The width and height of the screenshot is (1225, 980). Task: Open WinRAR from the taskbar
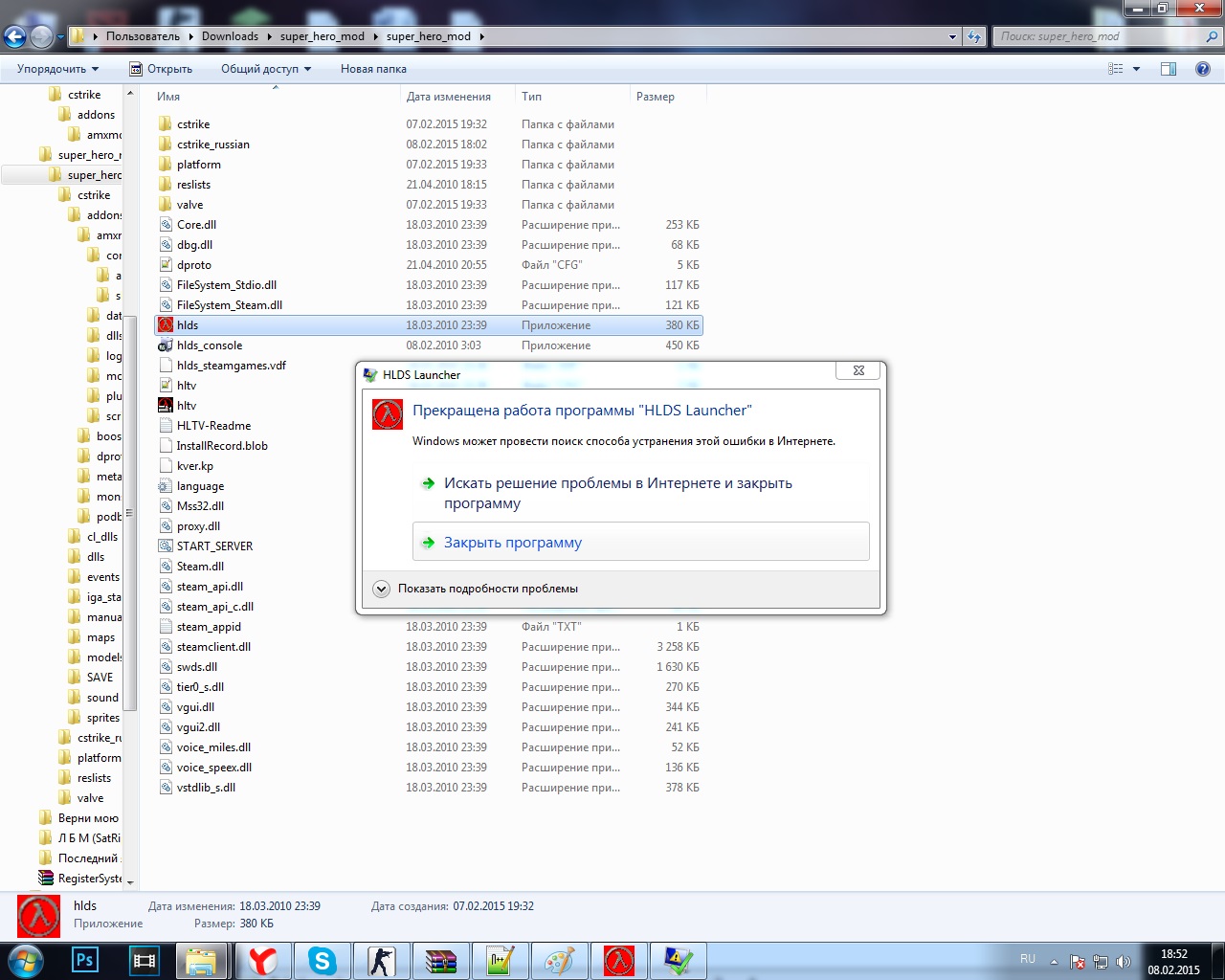441,960
